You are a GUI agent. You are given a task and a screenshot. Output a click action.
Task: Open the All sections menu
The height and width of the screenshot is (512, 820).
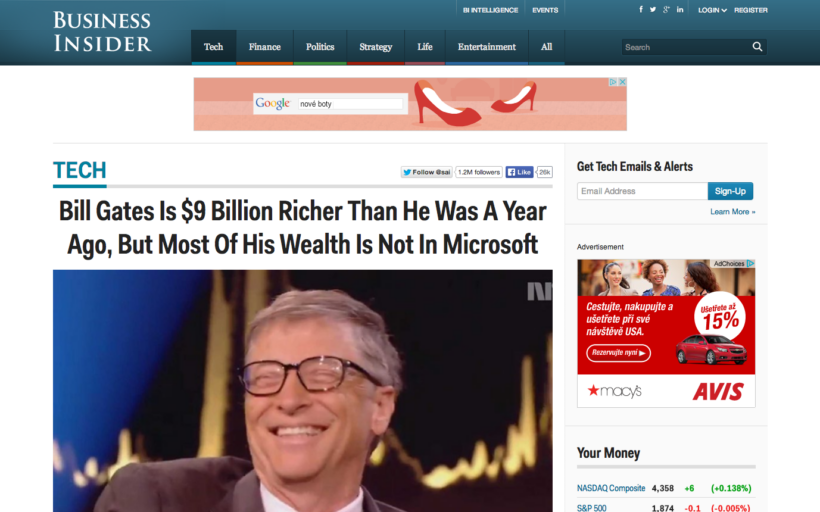(546, 47)
